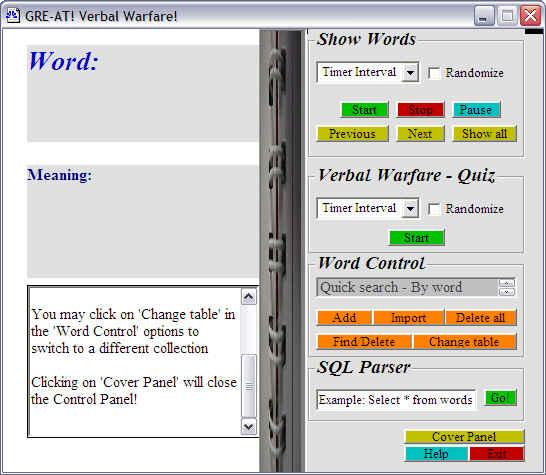This screenshot has height=475, width=546.
Task: Start showing words with green Start button
Action: (364, 110)
